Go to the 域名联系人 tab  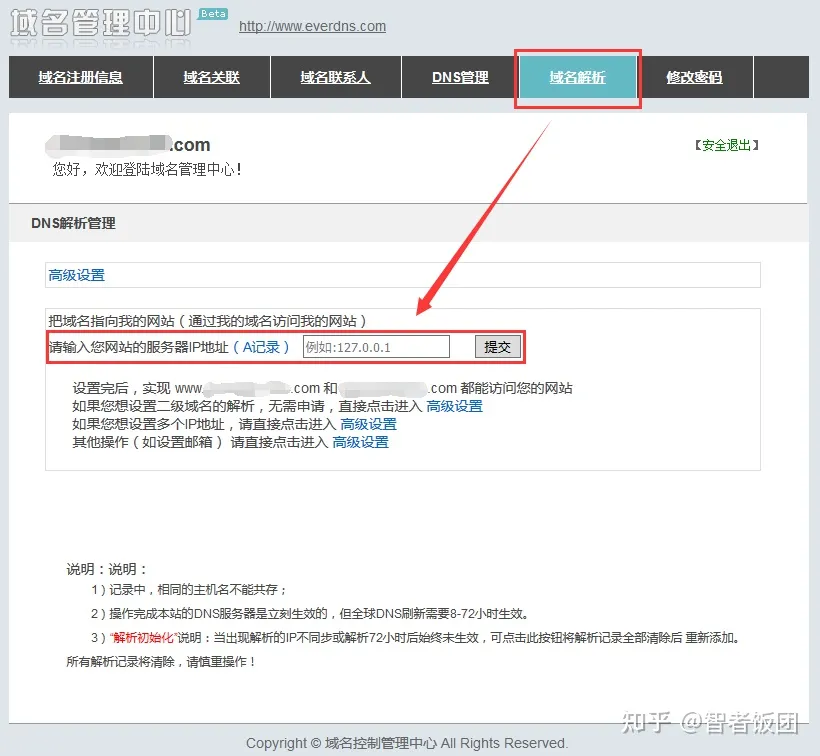335,77
